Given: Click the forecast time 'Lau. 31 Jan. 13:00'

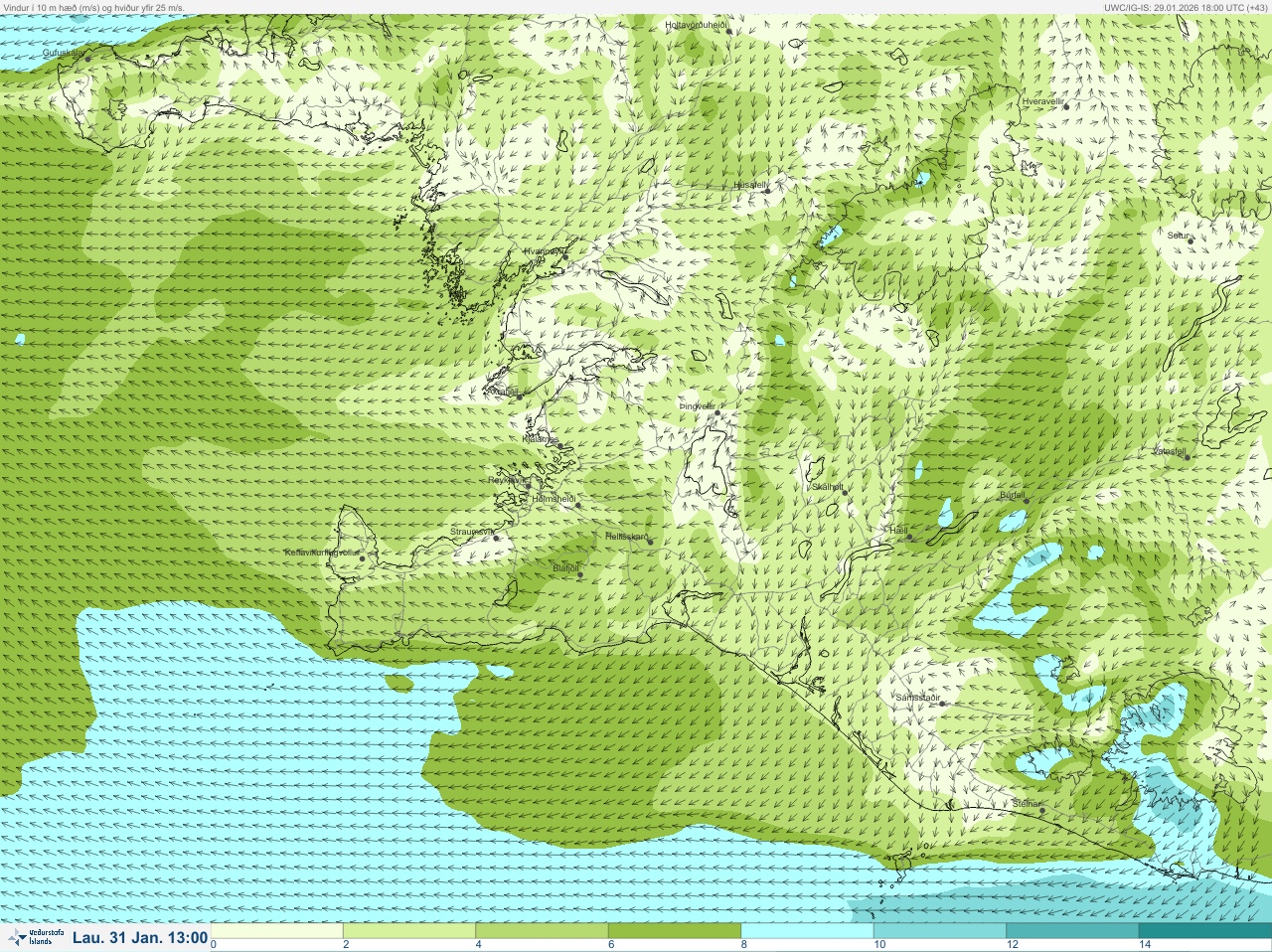Looking at the screenshot, I should (140, 937).
